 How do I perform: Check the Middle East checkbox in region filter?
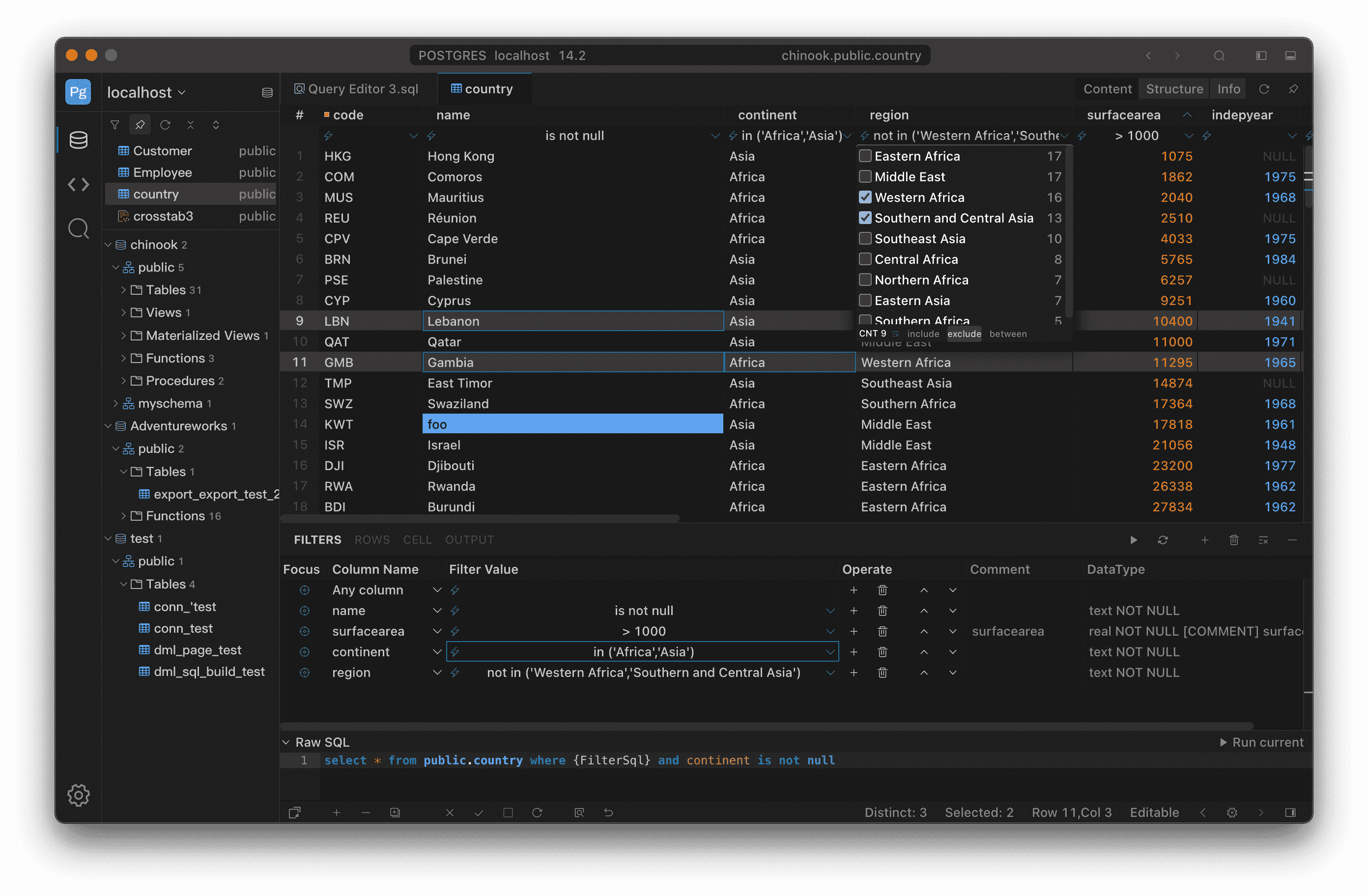tap(865, 176)
